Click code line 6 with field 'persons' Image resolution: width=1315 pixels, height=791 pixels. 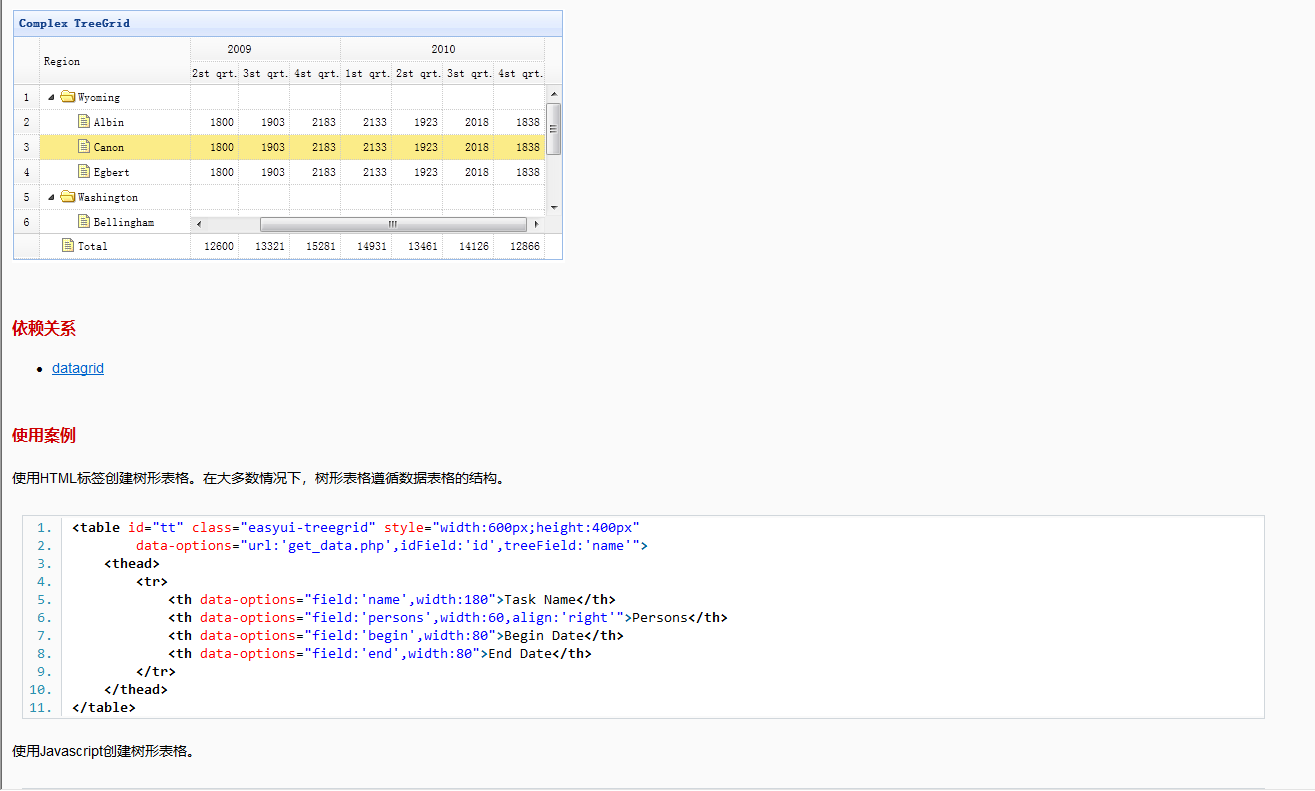[448, 618]
